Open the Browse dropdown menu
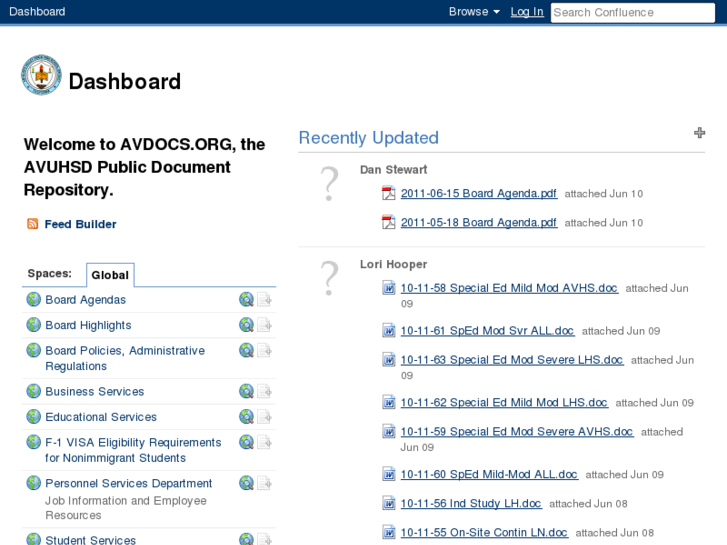 (474, 12)
